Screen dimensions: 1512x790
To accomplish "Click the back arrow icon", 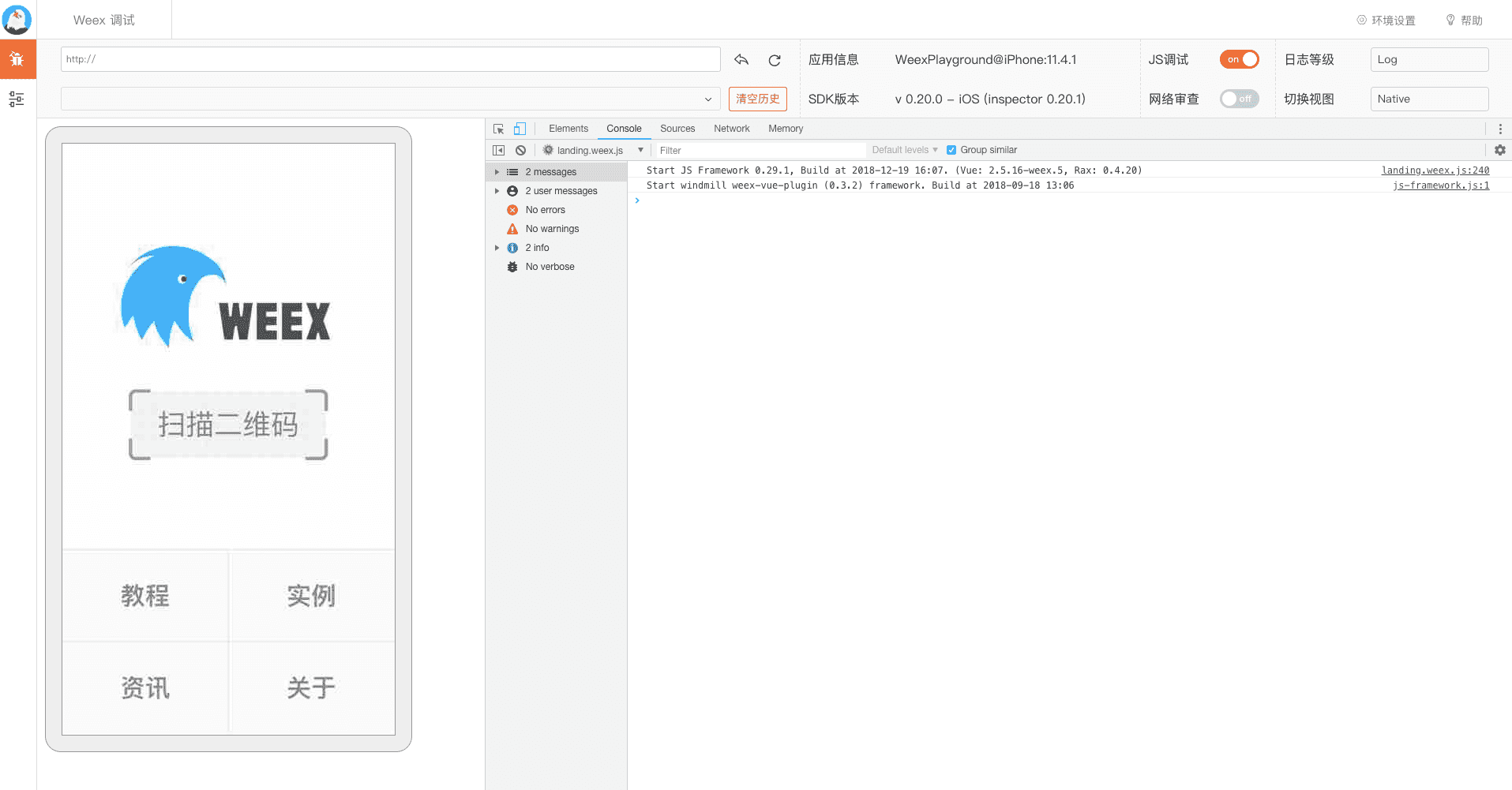I will pyautogui.click(x=741, y=59).
